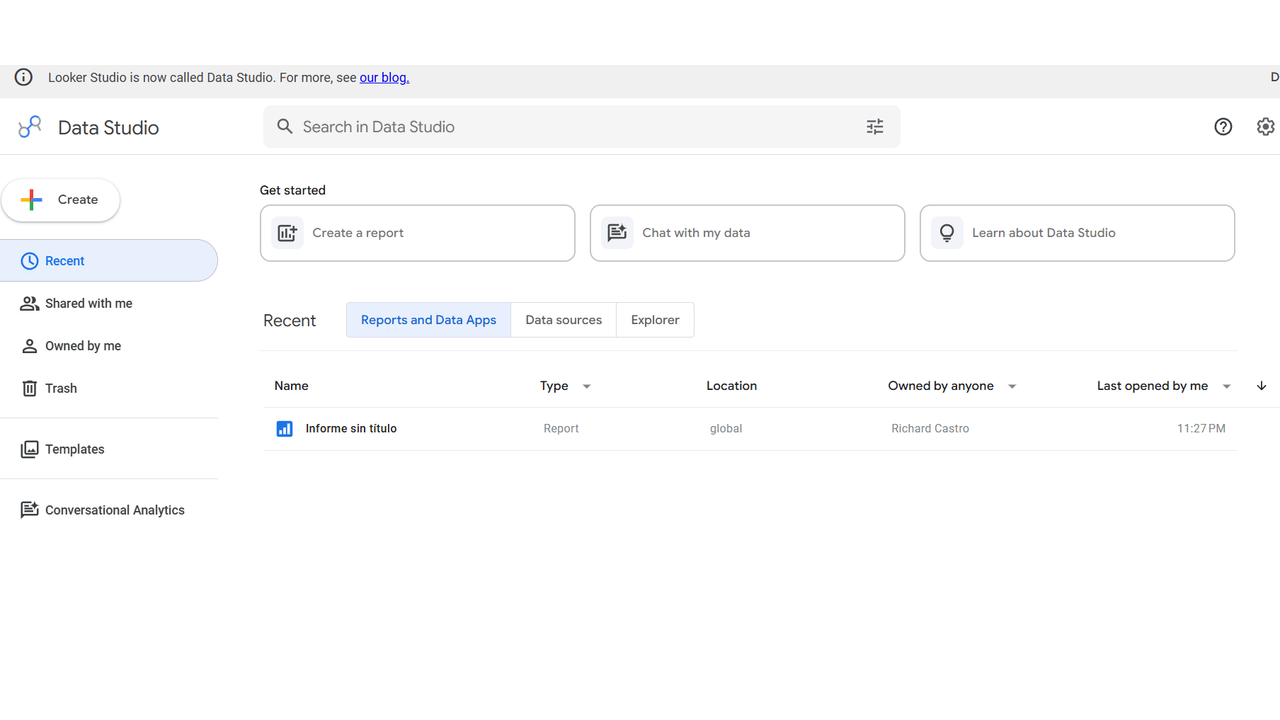Image resolution: width=1280 pixels, height=720 pixels.
Task: Sort by the Name column header
Action: point(292,386)
